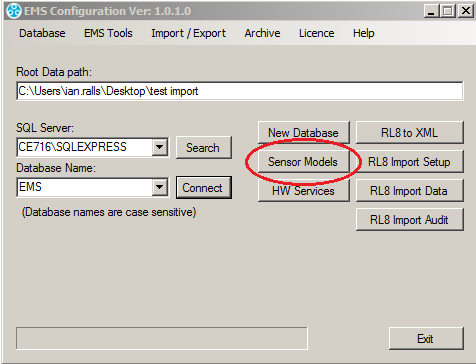Close the EMS Configuration window
Screen dimensions: 476x364
point(466,11)
